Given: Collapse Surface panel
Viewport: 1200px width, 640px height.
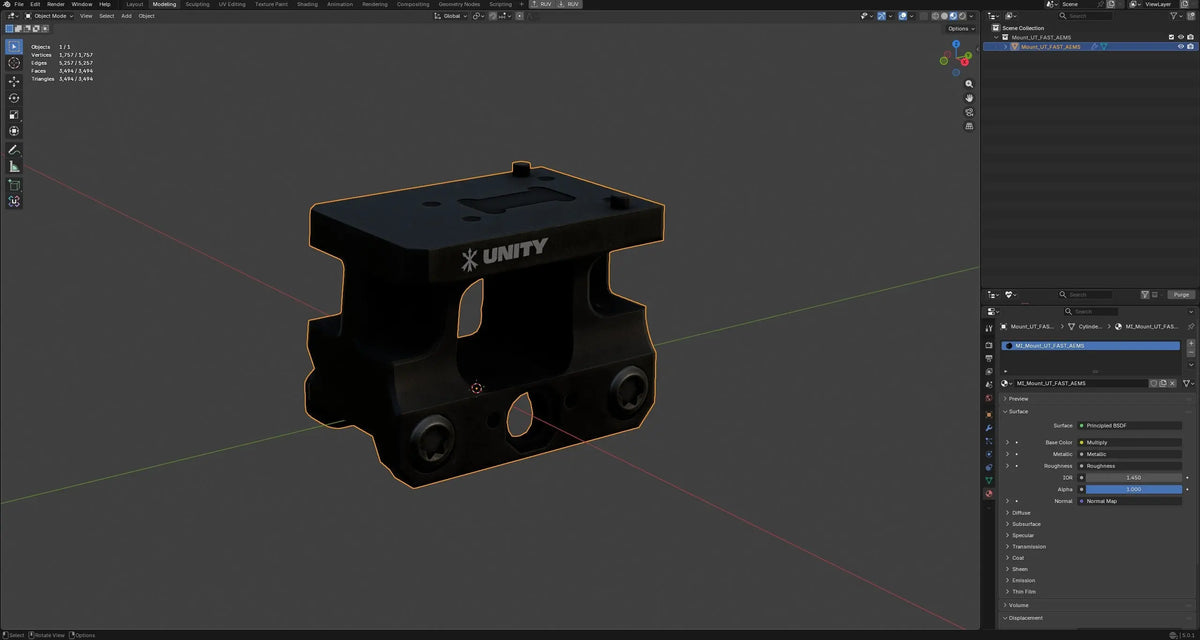Looking at the screenshot, I should [x=1017, y=411].
